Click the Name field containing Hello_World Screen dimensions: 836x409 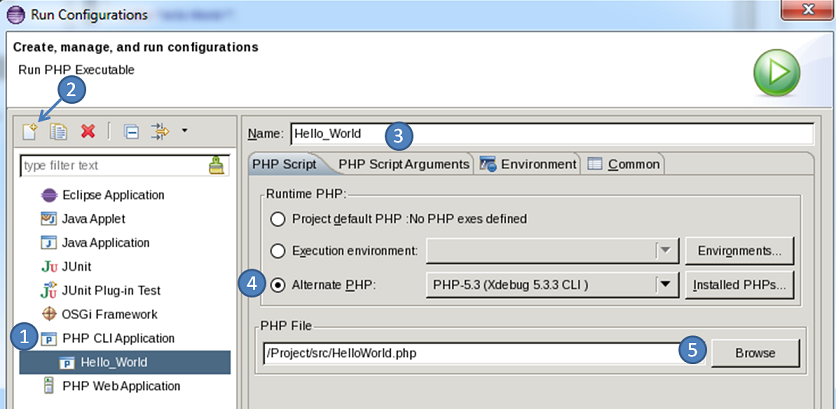552,134
